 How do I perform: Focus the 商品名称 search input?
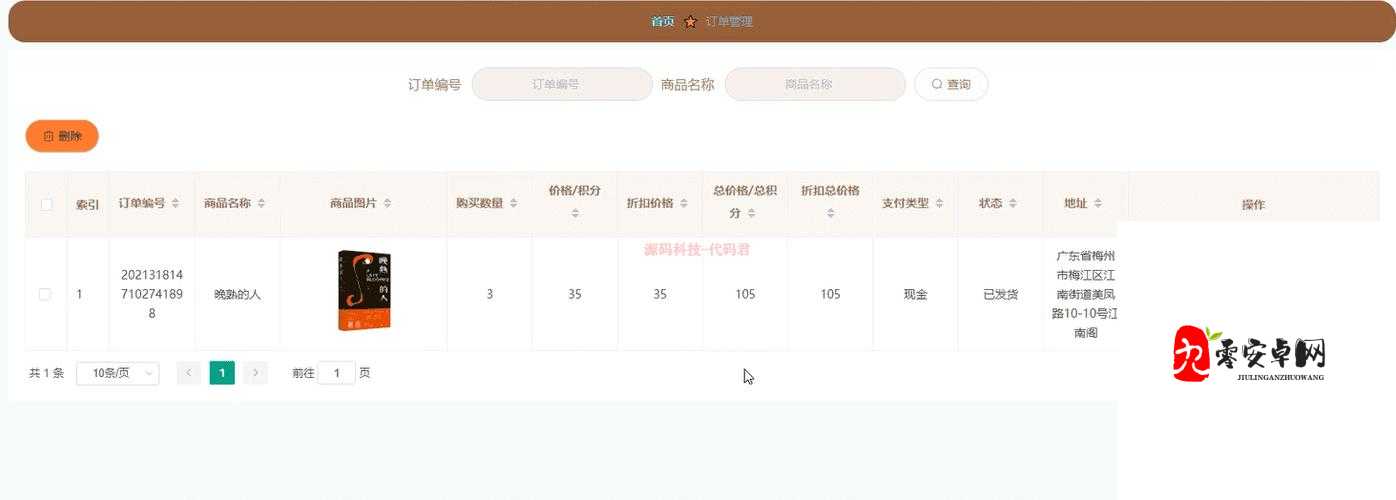[815, 84]
